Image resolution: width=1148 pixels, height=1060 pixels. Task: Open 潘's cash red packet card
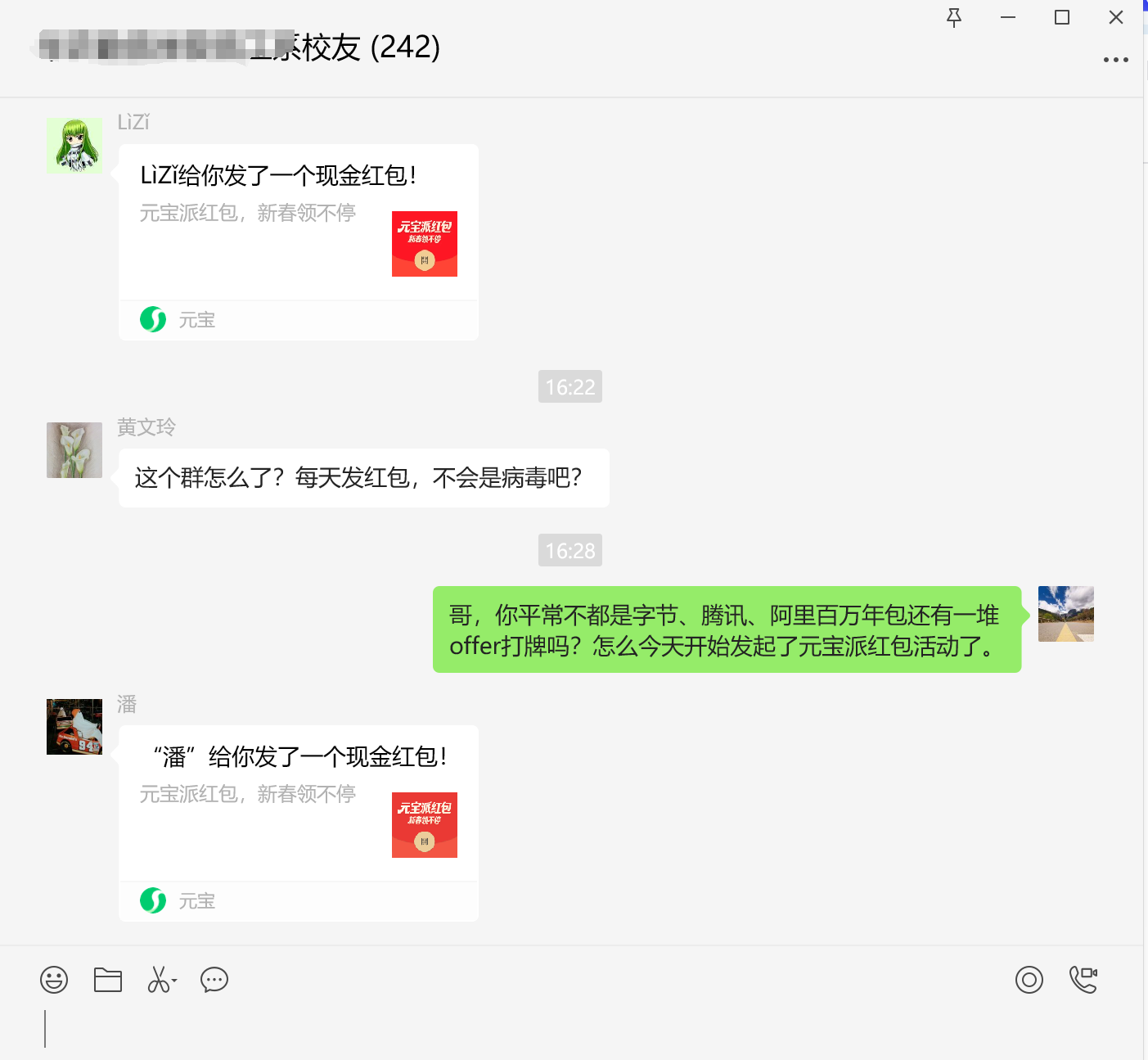(299, 803)
